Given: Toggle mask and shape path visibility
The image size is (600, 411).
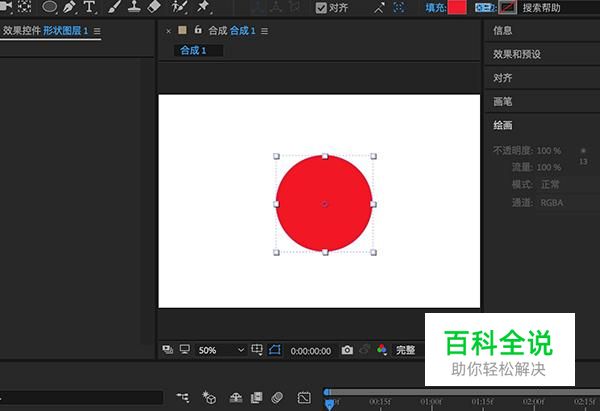Looking at the screenshot, I should click(x=275, y=349).
